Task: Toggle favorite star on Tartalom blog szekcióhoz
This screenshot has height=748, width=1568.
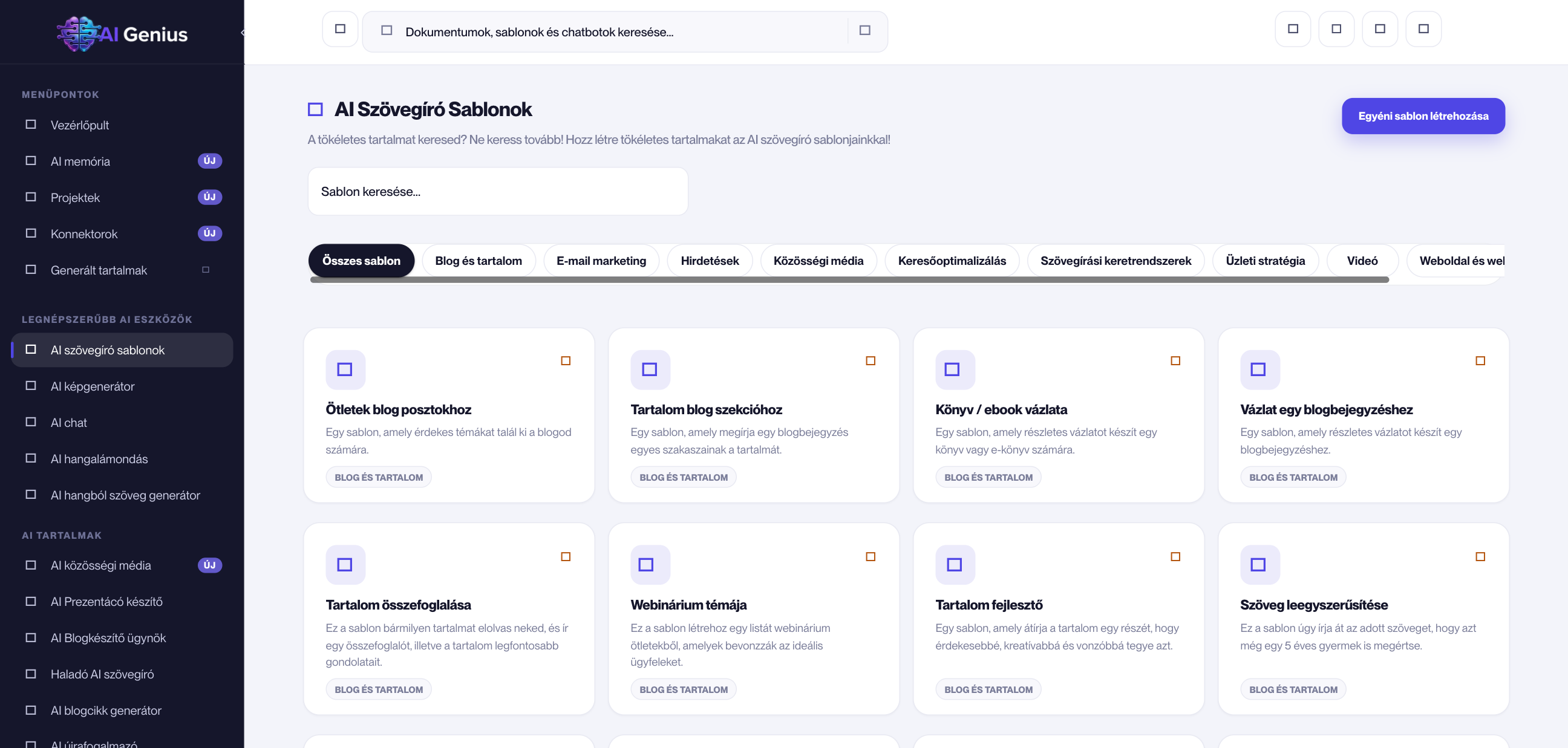Action: pyautogui.click(x=871, y=361)
